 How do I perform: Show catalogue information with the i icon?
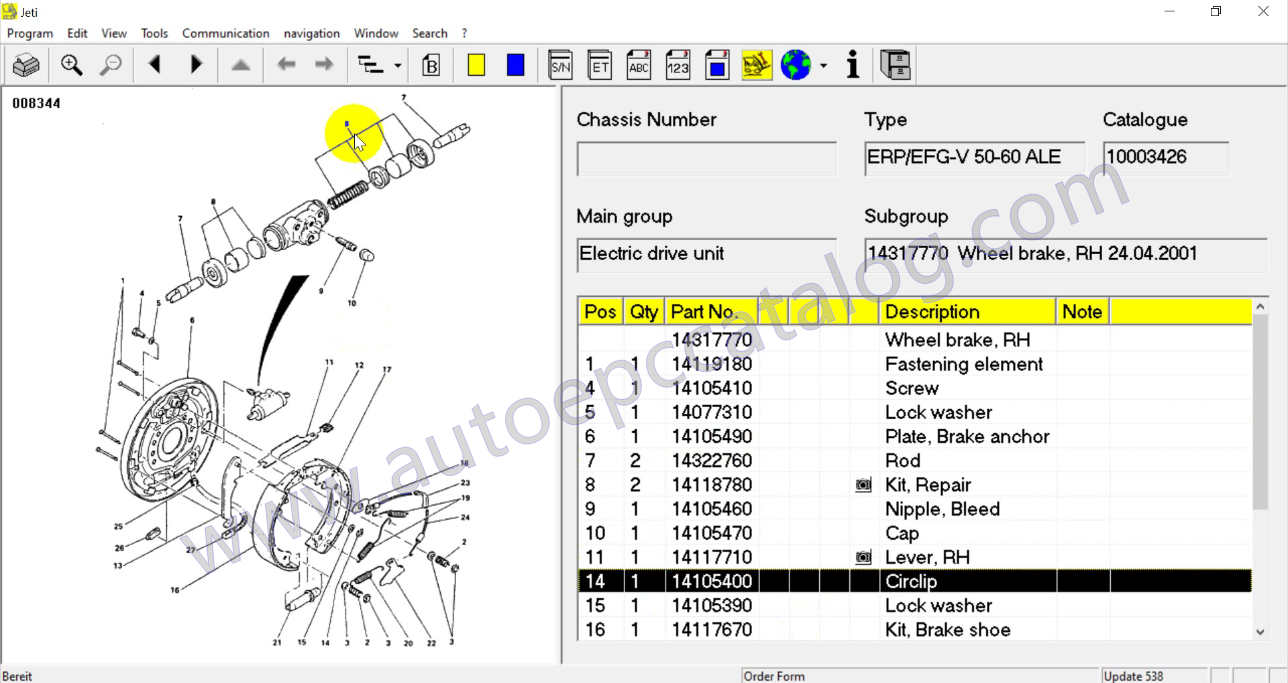tap(852, 64)
